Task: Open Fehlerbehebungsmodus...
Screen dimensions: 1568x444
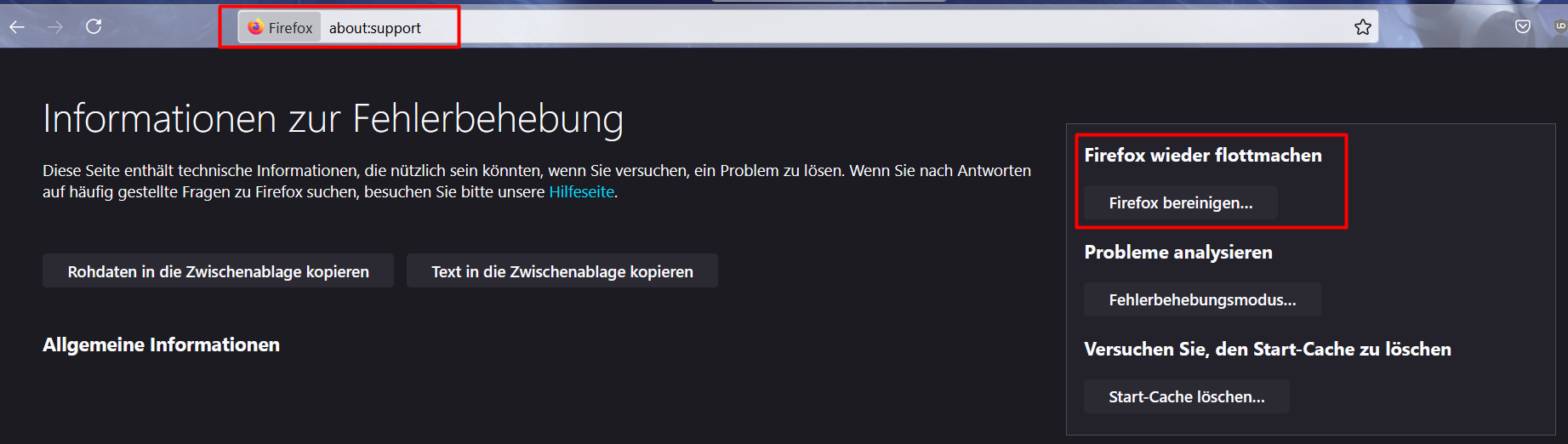Action: pos(1202,299)
